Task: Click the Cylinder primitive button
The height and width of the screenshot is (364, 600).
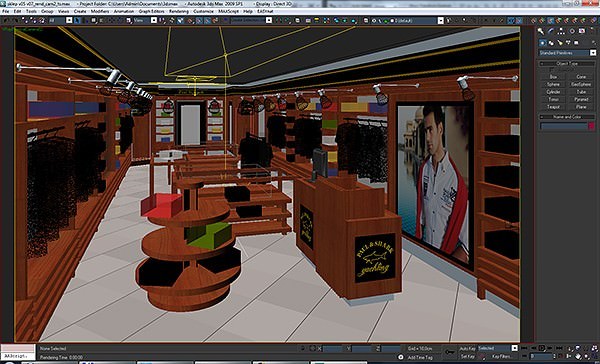Action: pyautogui.click(x=553, y=92)
